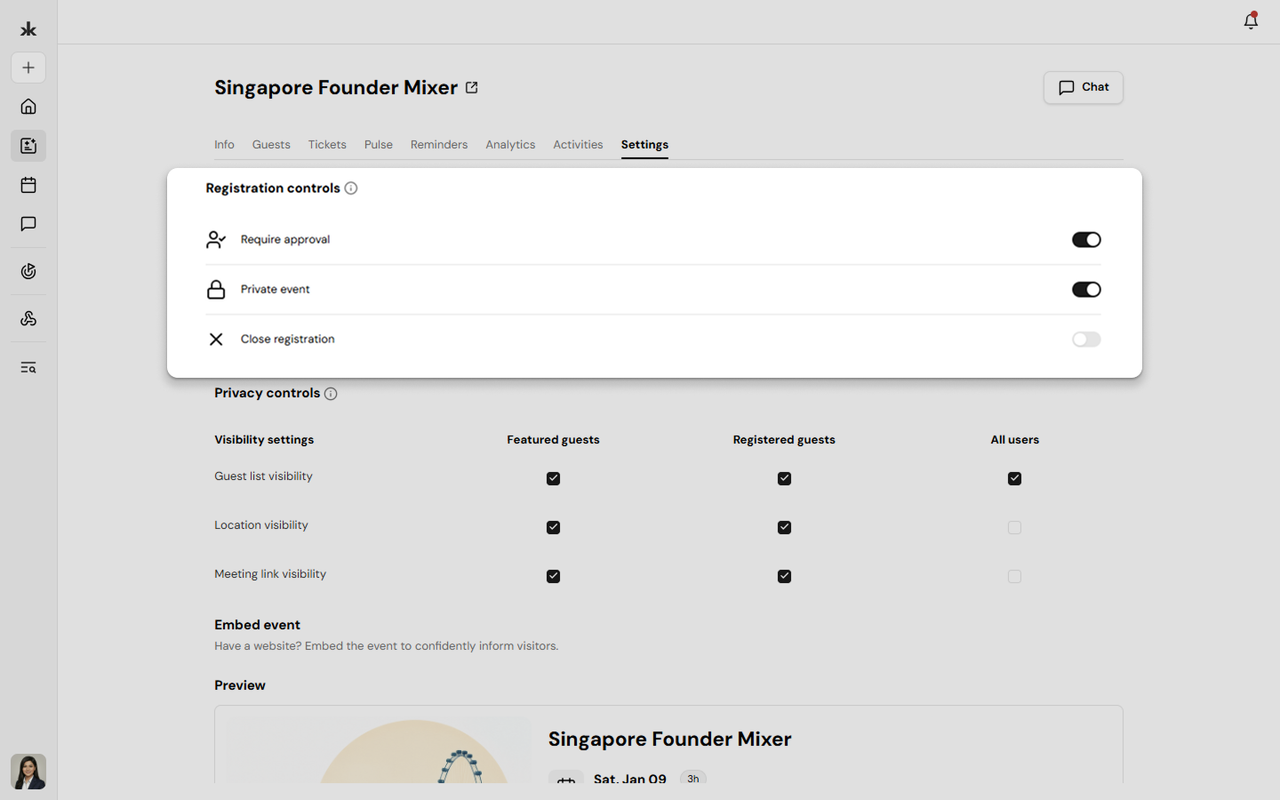Uncheck Guest list visibility for All users
The image size is (1280, 800).
1014,479
